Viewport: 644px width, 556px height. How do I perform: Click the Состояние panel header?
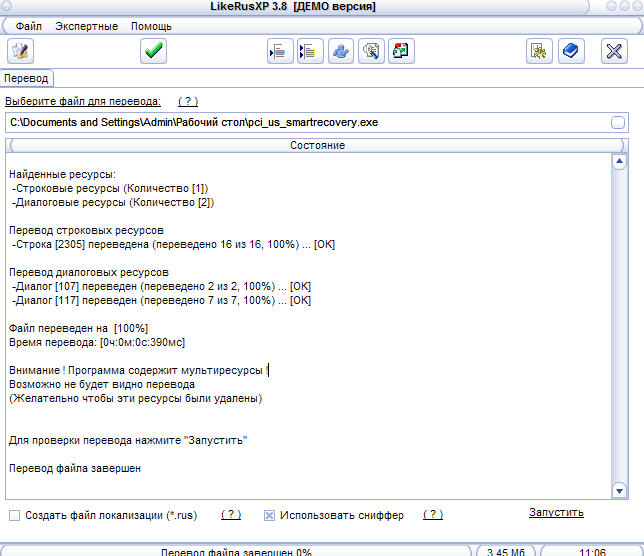(x=317, y=145)
